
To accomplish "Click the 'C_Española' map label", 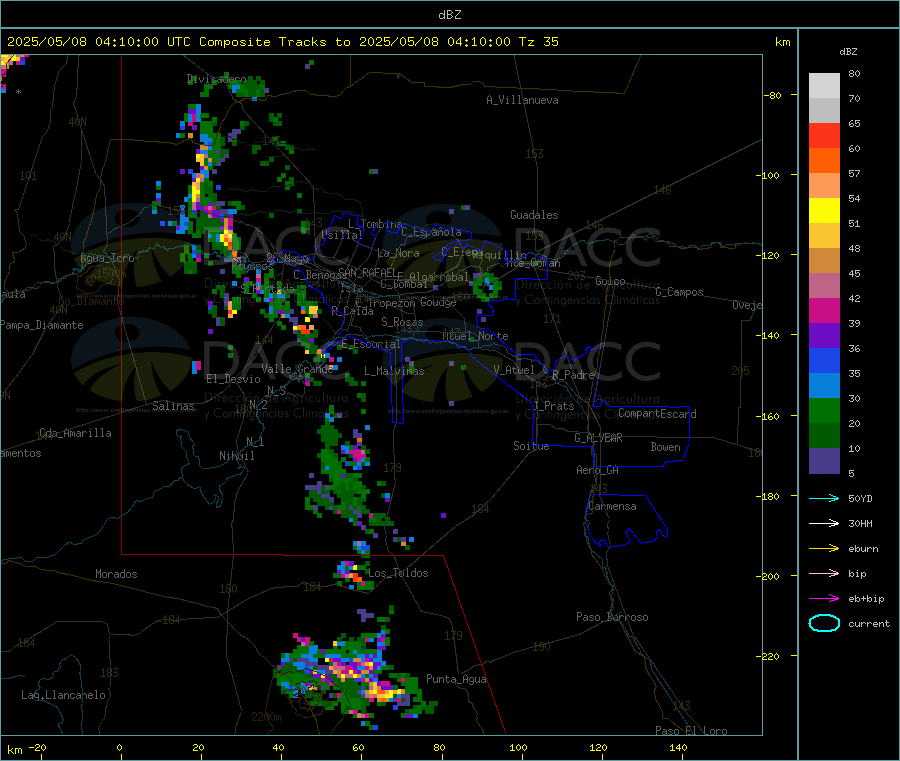I will (x=432, y=232).
